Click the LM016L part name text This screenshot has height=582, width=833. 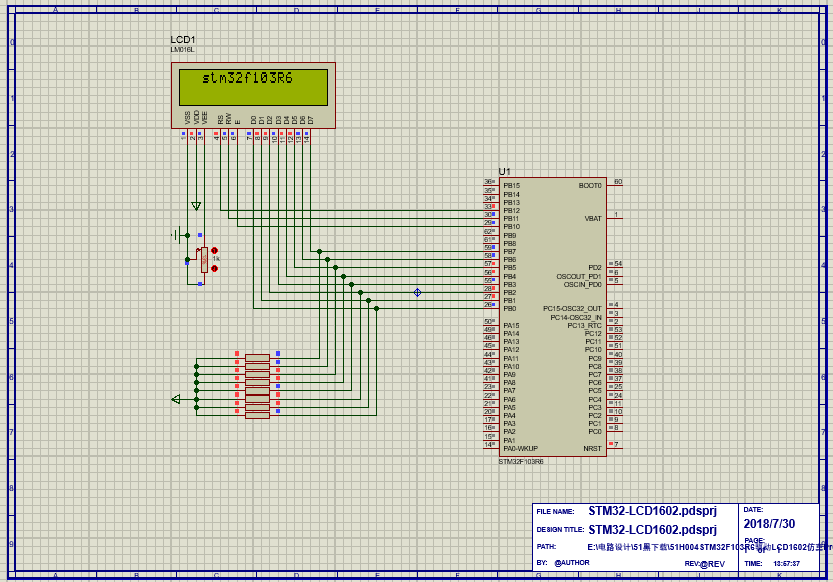(182, 50)
